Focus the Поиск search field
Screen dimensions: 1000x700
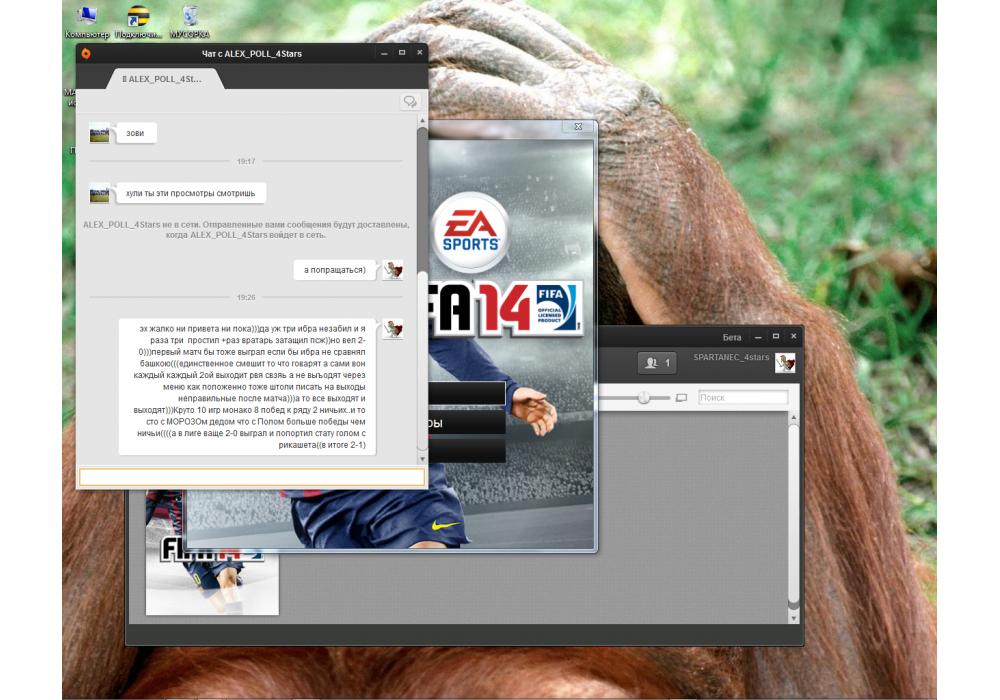tap(742, 398)
